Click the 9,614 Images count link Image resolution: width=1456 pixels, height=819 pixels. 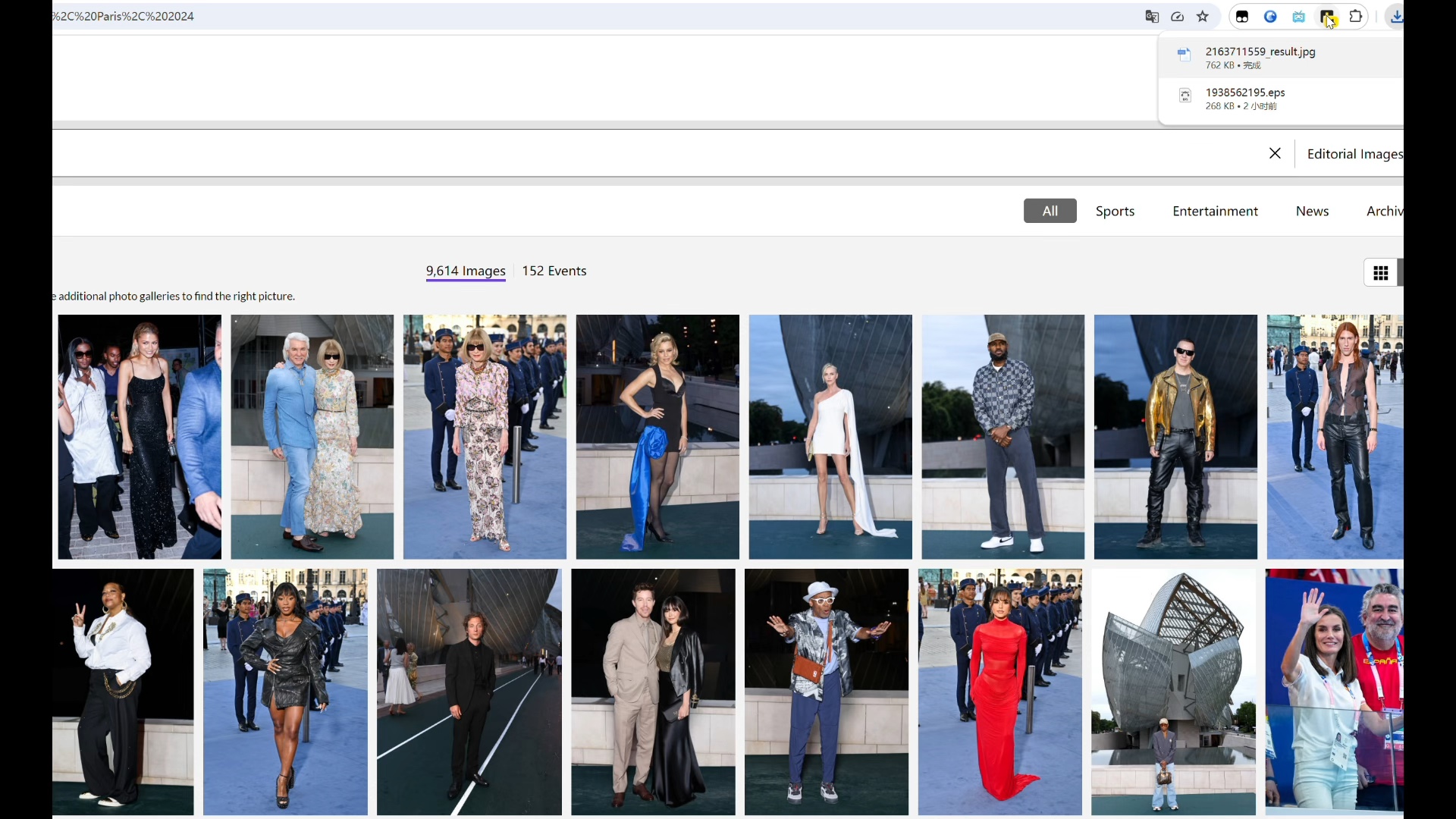(x=467, y=271)
